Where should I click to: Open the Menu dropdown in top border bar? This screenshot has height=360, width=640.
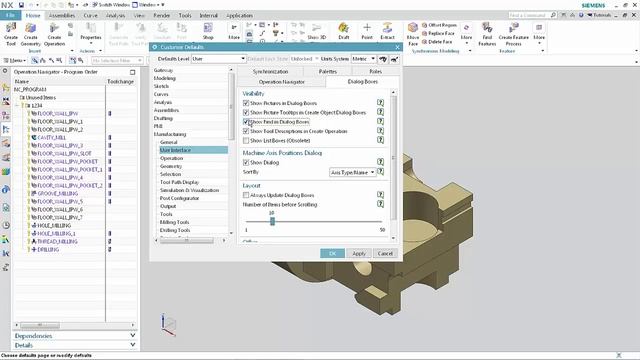(x=15, y=60)
